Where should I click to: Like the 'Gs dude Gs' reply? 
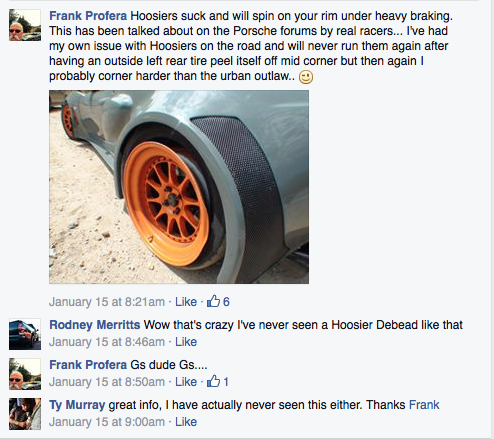[x=186, y=382]
